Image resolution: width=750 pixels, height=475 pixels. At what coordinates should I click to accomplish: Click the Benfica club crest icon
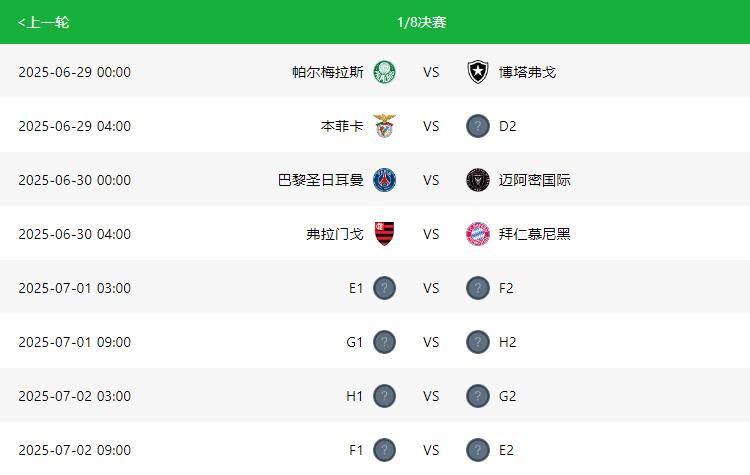click(x=384, y=126)
